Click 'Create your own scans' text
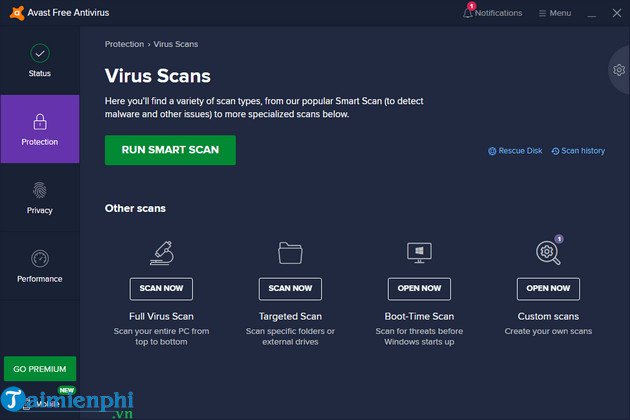The height and width of the screenshot is (420, 630). [548, 331]
